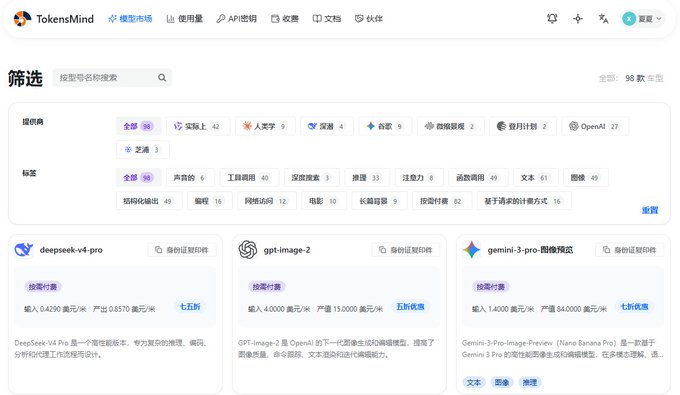Open the gpt-image-2 model title
This screenshot has height=395, width=680.
click(x=287, y=250)
